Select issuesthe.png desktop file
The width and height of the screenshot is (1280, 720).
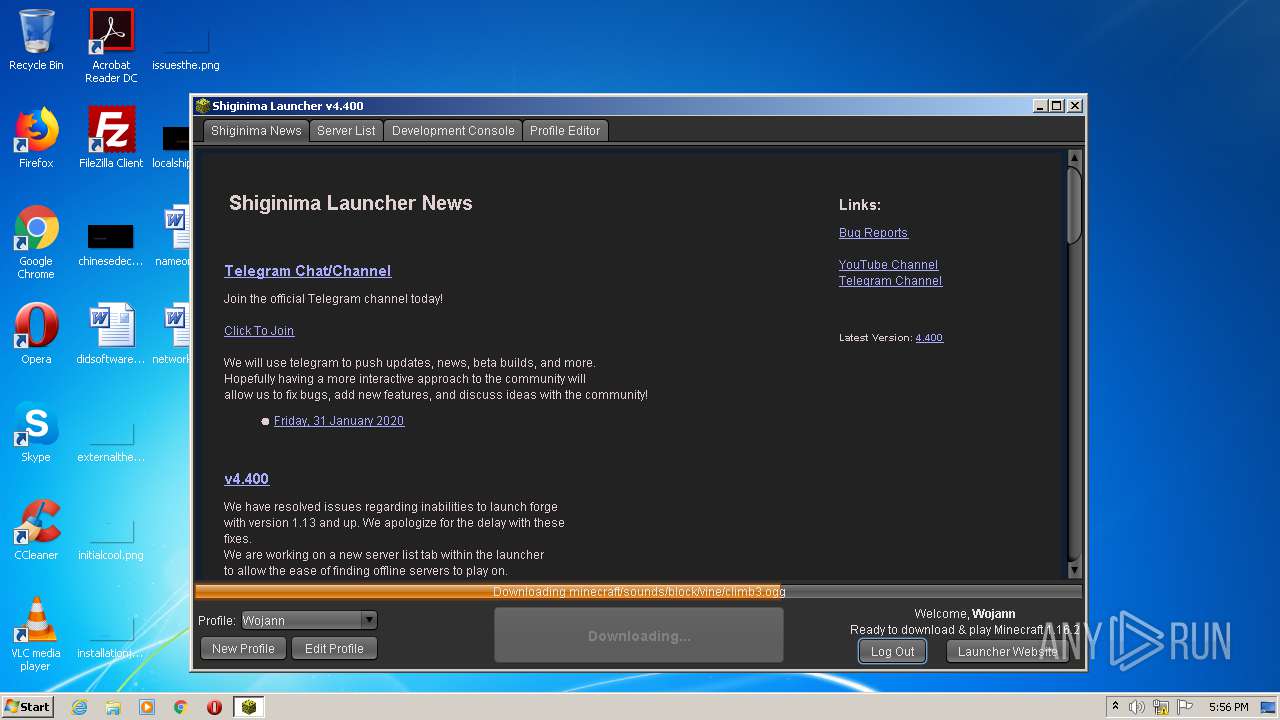[x=186, y=46]
